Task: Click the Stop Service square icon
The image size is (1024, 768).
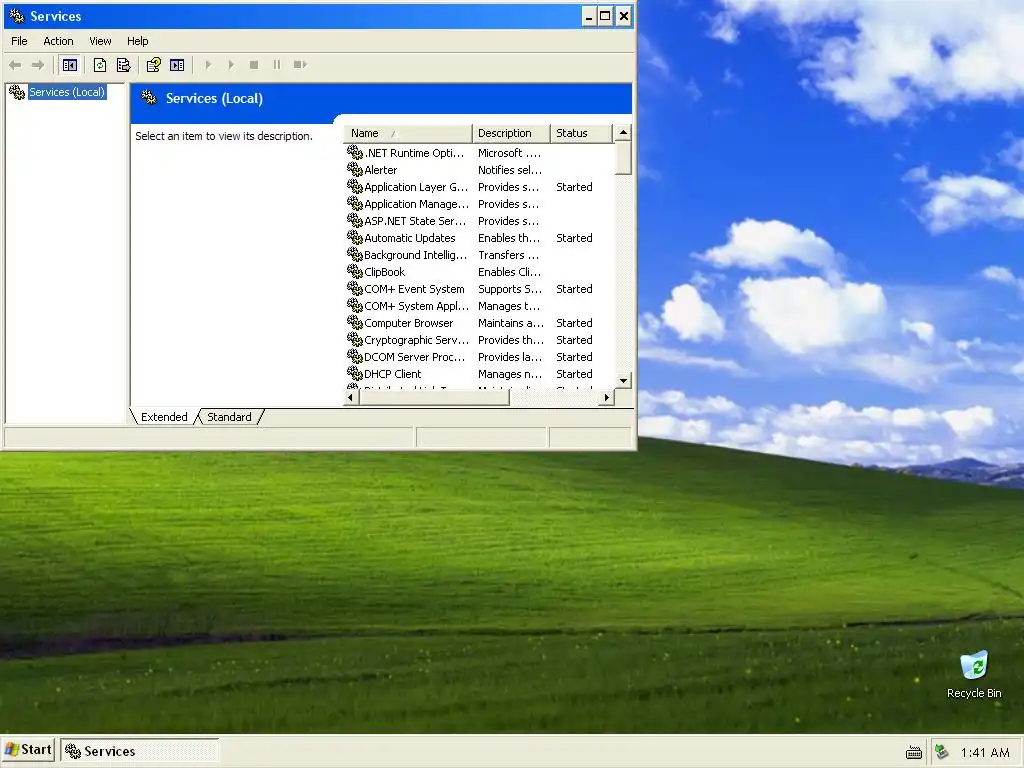Action: [254, 65]
